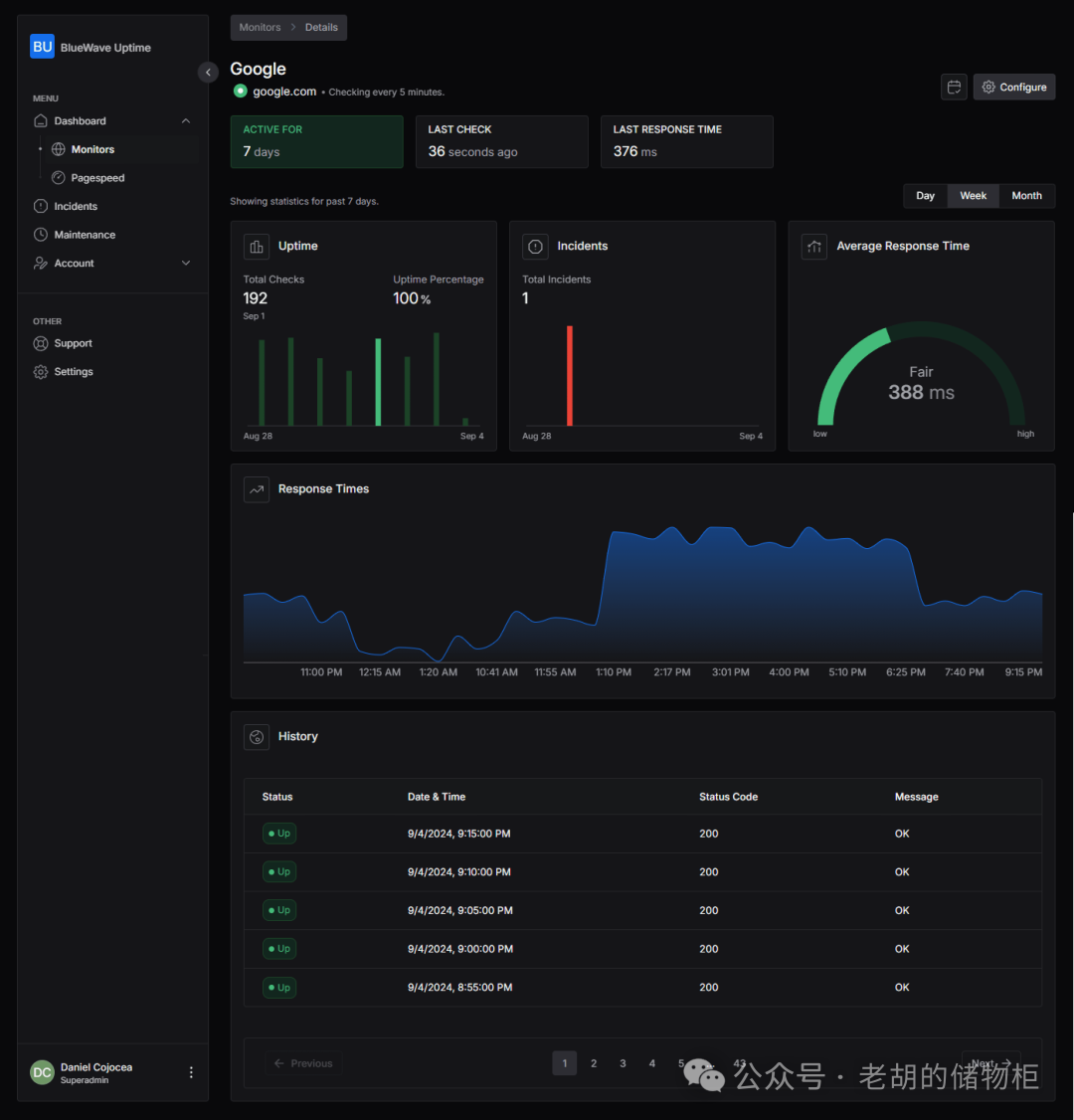Collapse the Dashboard menu chevron
The width and height of the screenshot is (1074, 1120).
[186, 120]
